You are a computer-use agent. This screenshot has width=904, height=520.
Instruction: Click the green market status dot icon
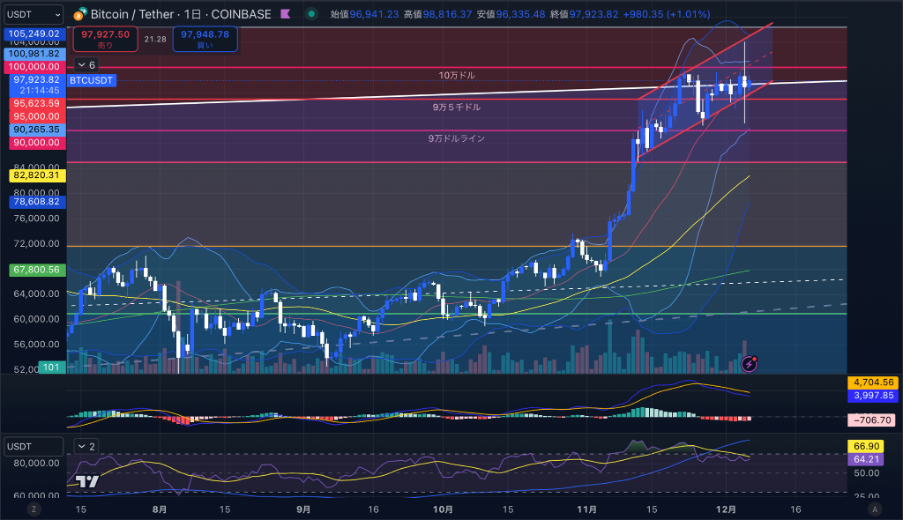pos(313,15)
